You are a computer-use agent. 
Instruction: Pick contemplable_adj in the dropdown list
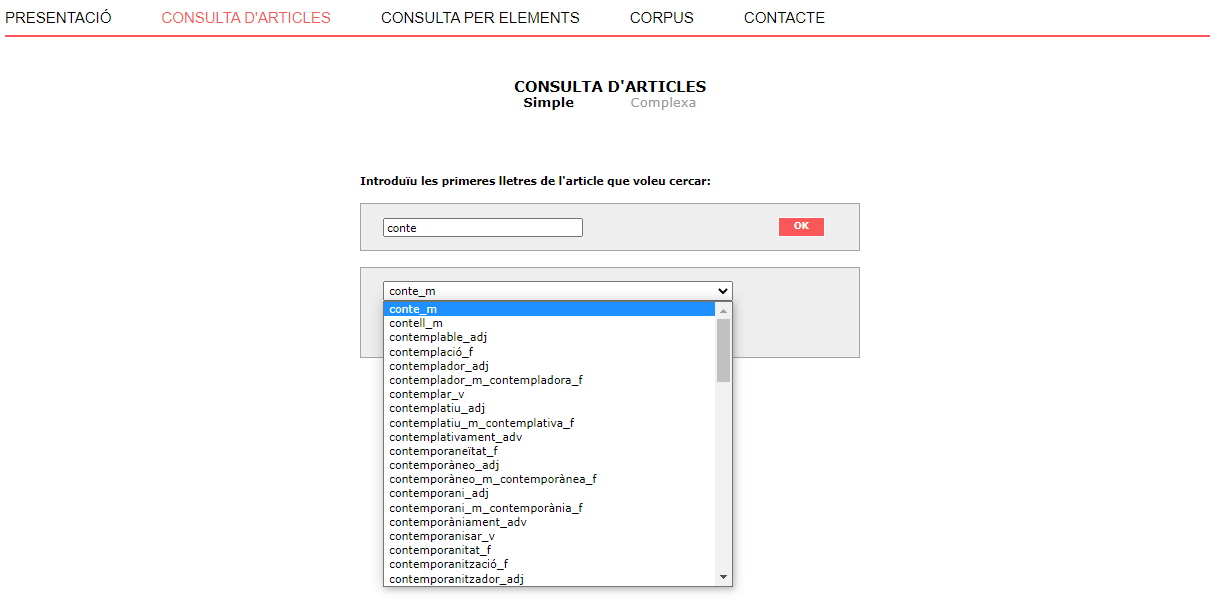tap(438, 337)
